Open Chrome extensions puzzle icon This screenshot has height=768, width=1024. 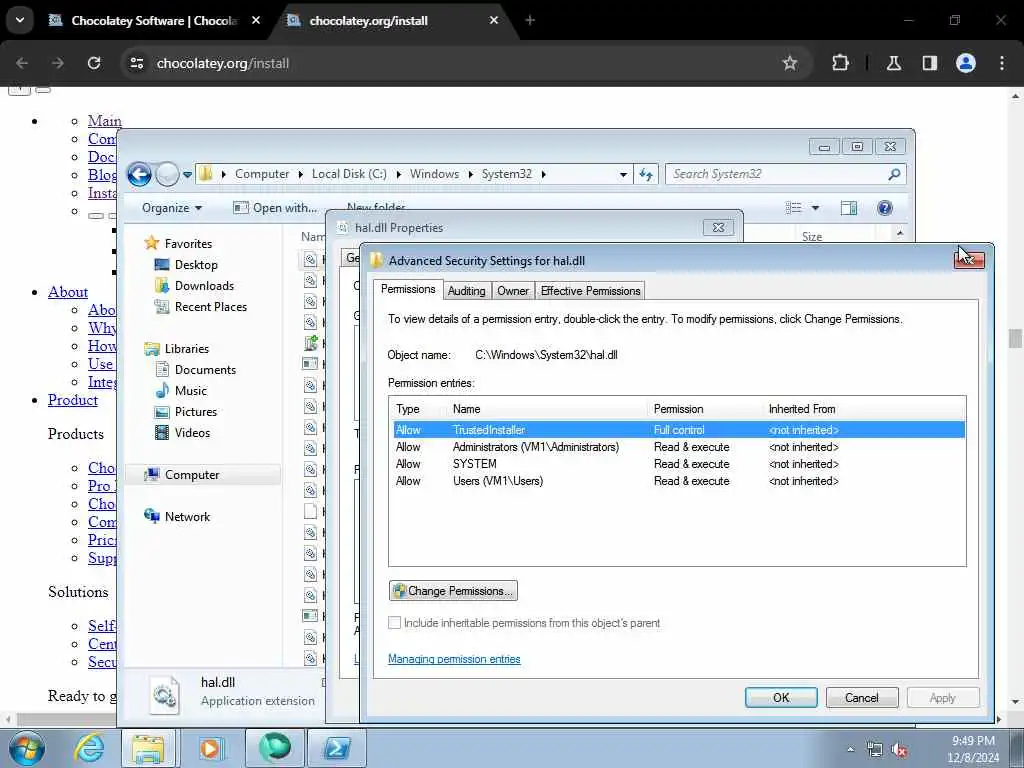(x=840, y=63)
